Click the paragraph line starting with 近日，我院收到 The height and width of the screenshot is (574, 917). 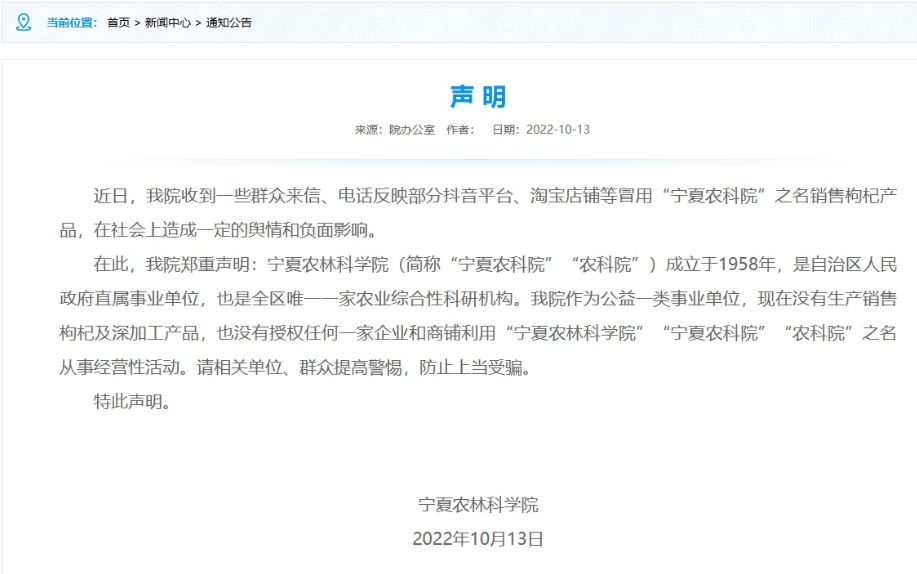[495, 195]
